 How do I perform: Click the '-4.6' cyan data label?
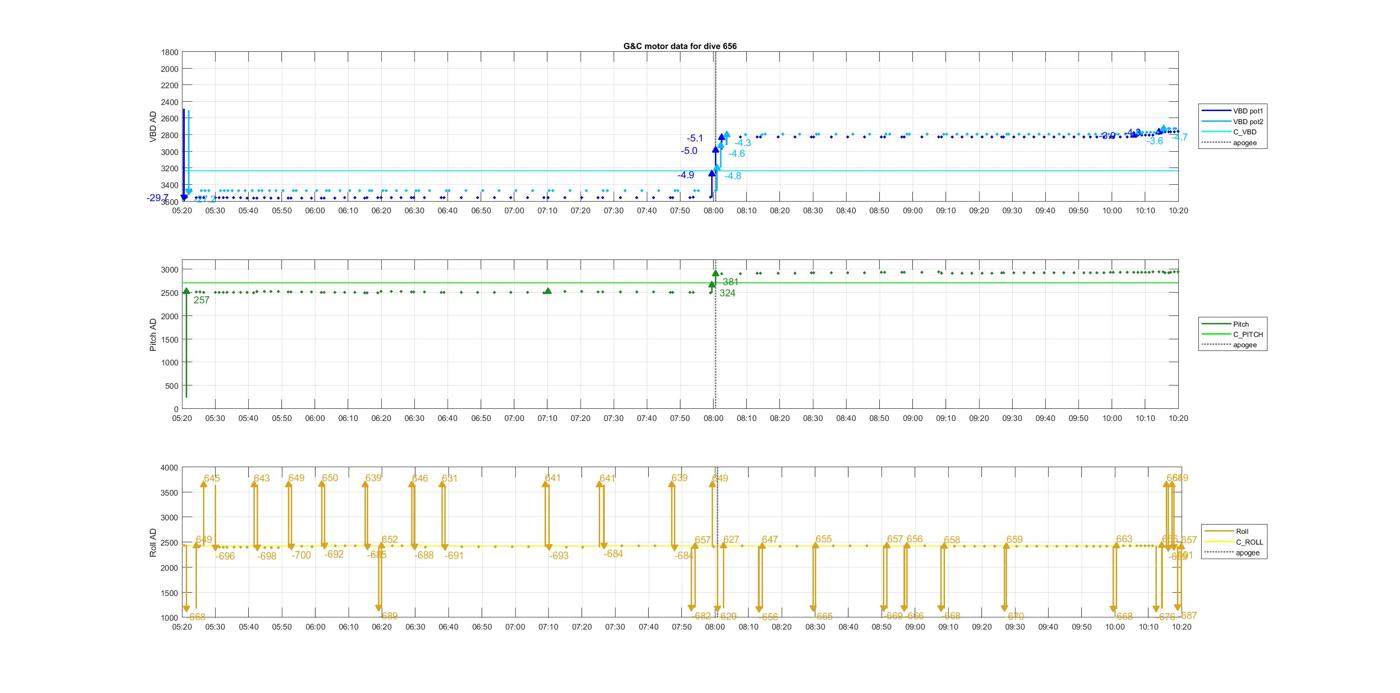click(x=736, y=154)
